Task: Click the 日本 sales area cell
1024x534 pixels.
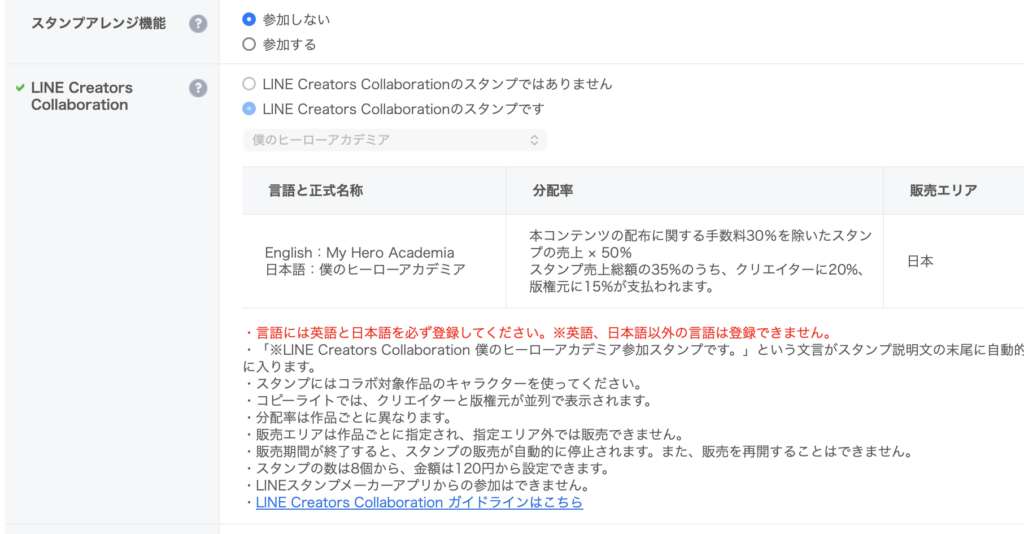Action: click(920, 261)
